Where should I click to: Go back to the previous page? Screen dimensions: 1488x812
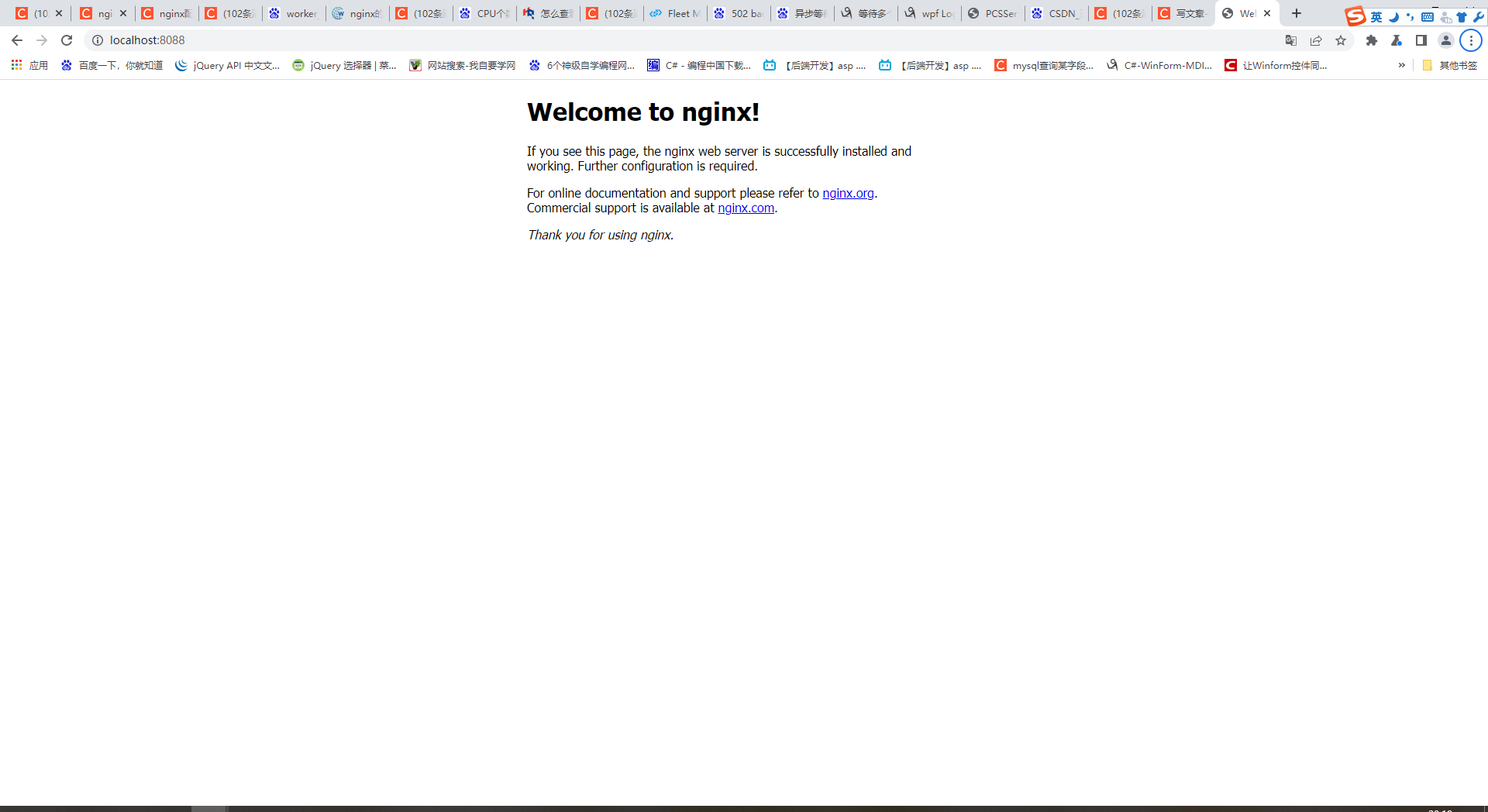click(x=17, y=40)
